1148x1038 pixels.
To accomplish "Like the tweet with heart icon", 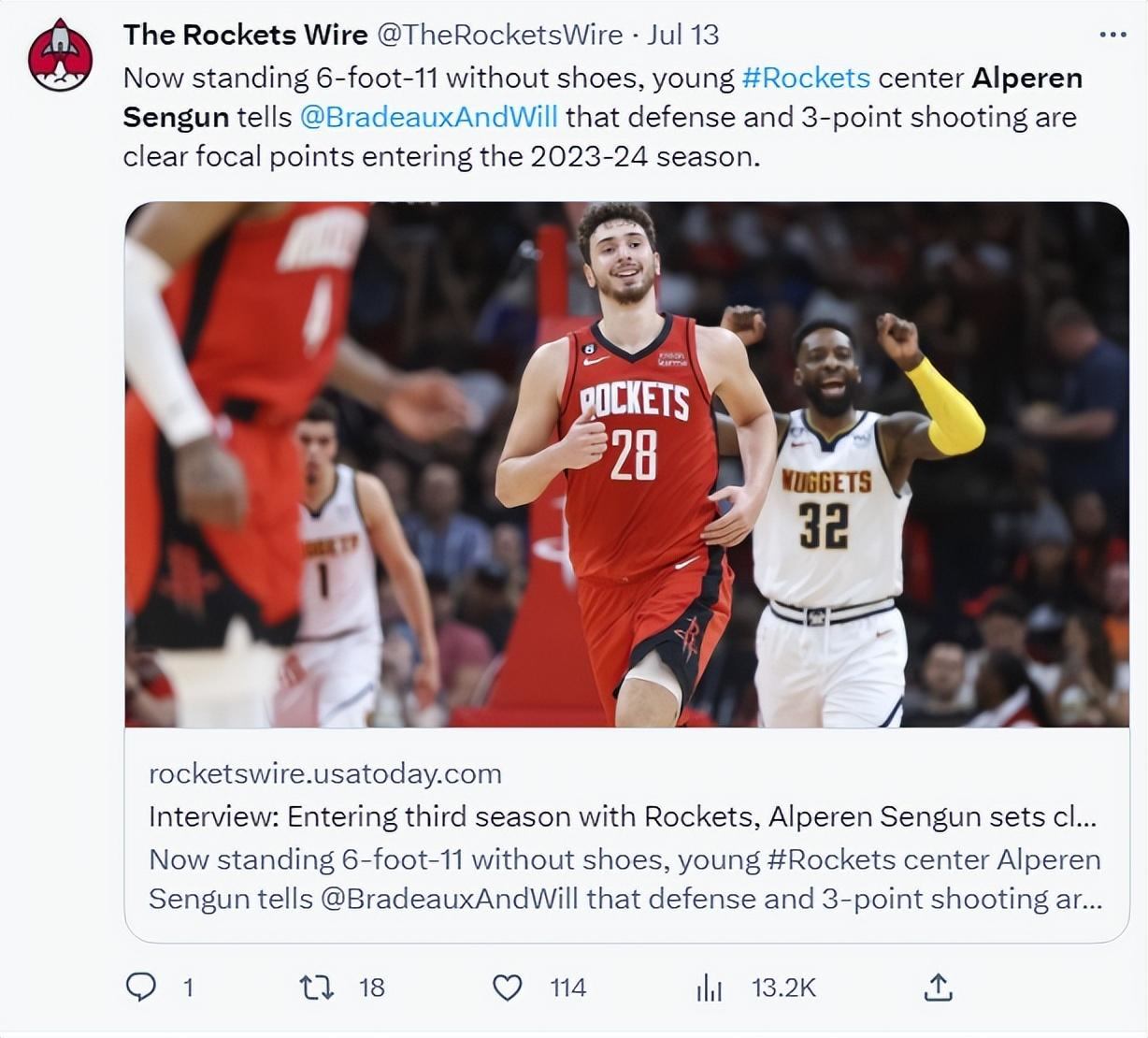I will 507,988.
